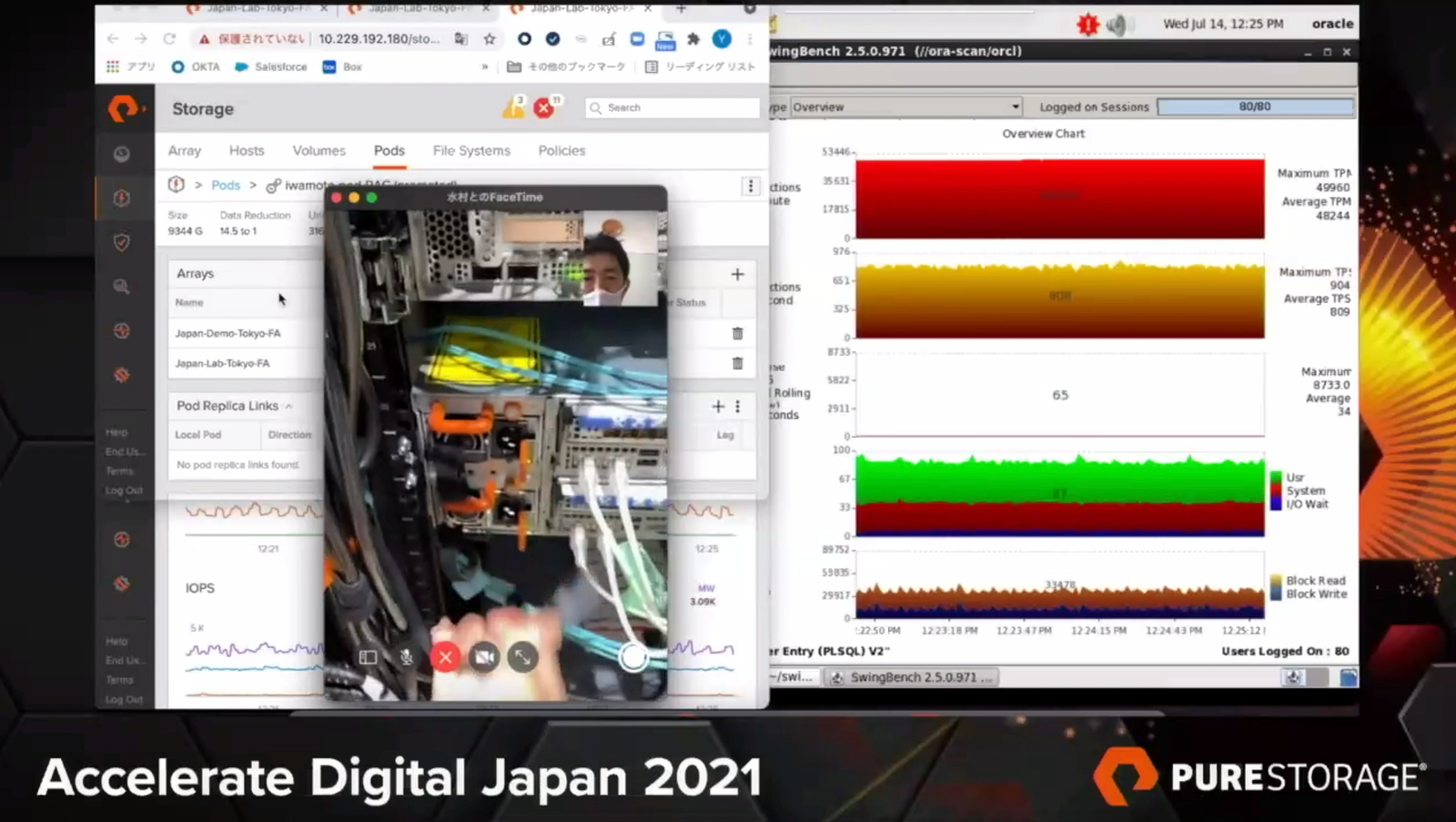This screenshot has width=1456, height=822.
Task: Open the translate page icon in address bar
Action: coord(461,39)
